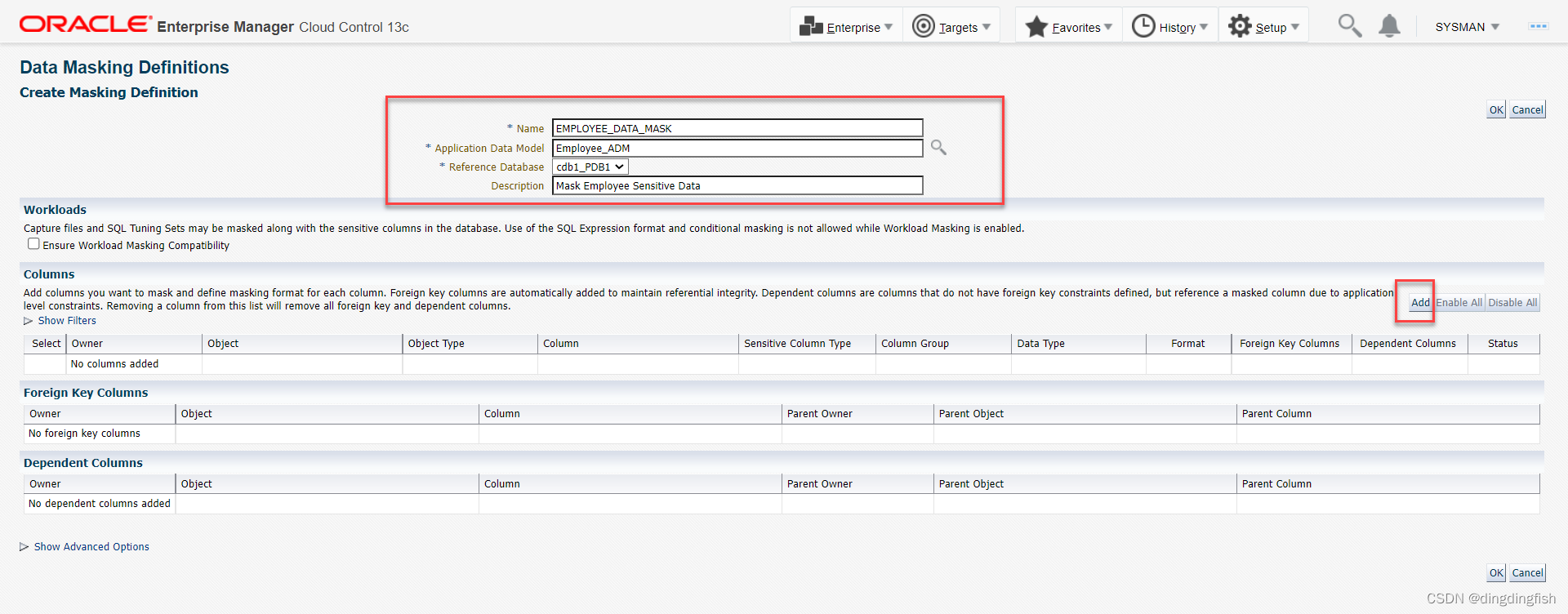
Task: Click the Add columns button
Action: (1420, 302)
